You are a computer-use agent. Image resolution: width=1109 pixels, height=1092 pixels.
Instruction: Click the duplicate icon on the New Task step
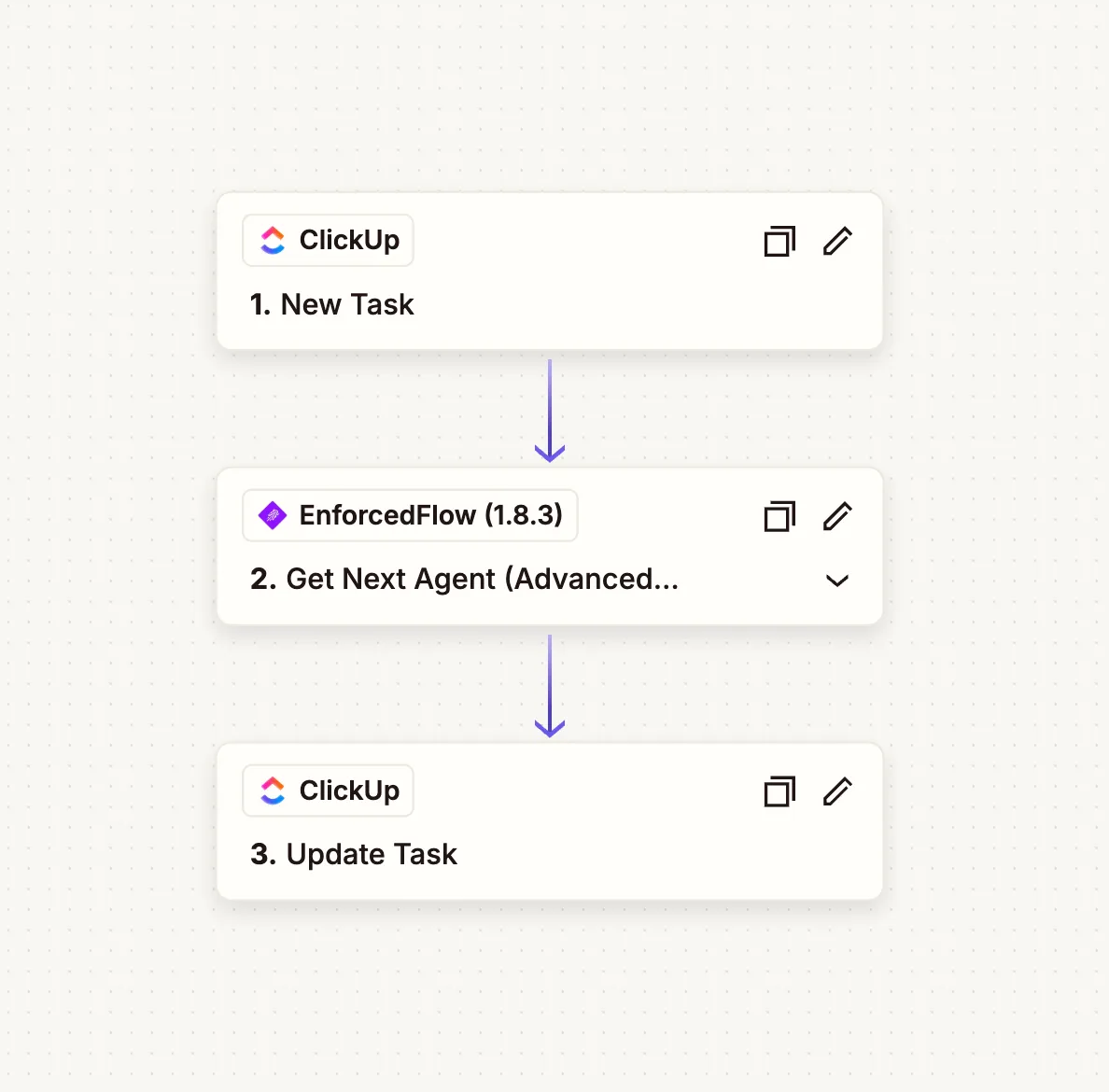click(779, 241)
